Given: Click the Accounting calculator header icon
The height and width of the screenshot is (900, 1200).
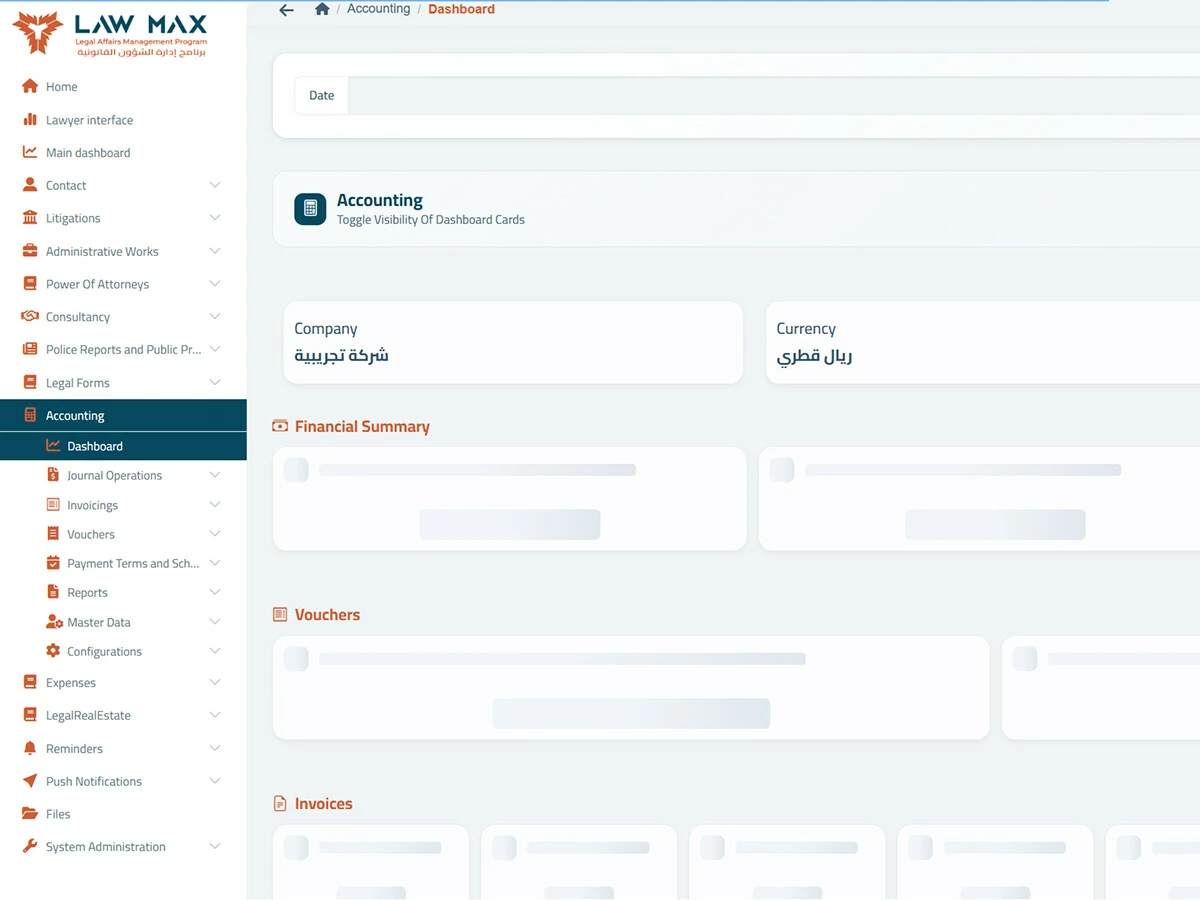Looking at the screenshot, I should pos(310,209).
